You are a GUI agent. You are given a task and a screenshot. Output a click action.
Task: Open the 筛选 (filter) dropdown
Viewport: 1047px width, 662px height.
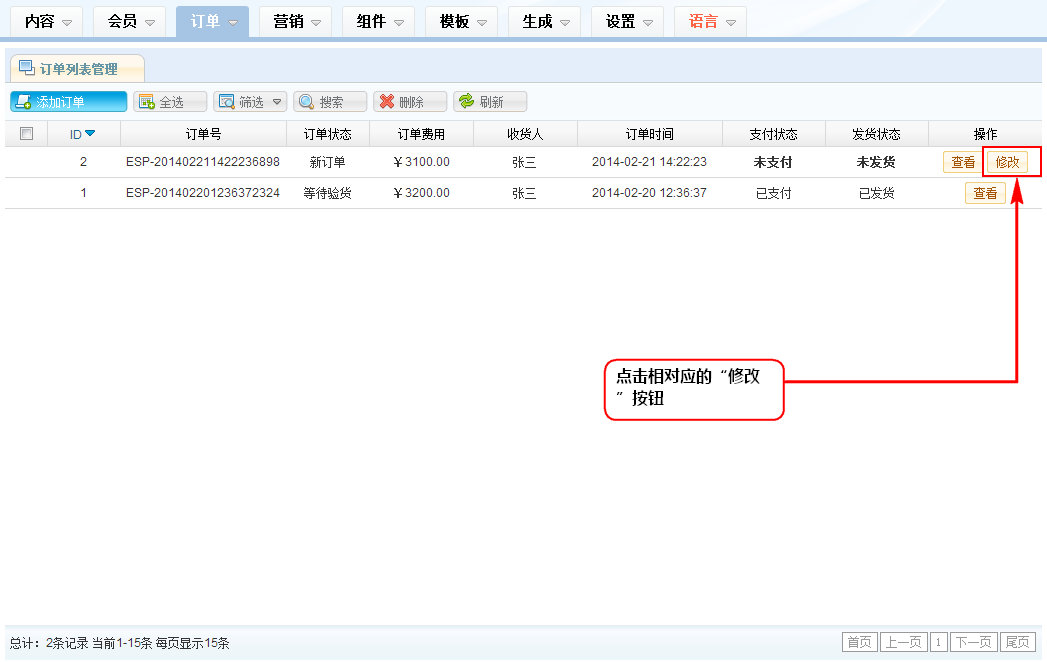click(x=250, y=102)
